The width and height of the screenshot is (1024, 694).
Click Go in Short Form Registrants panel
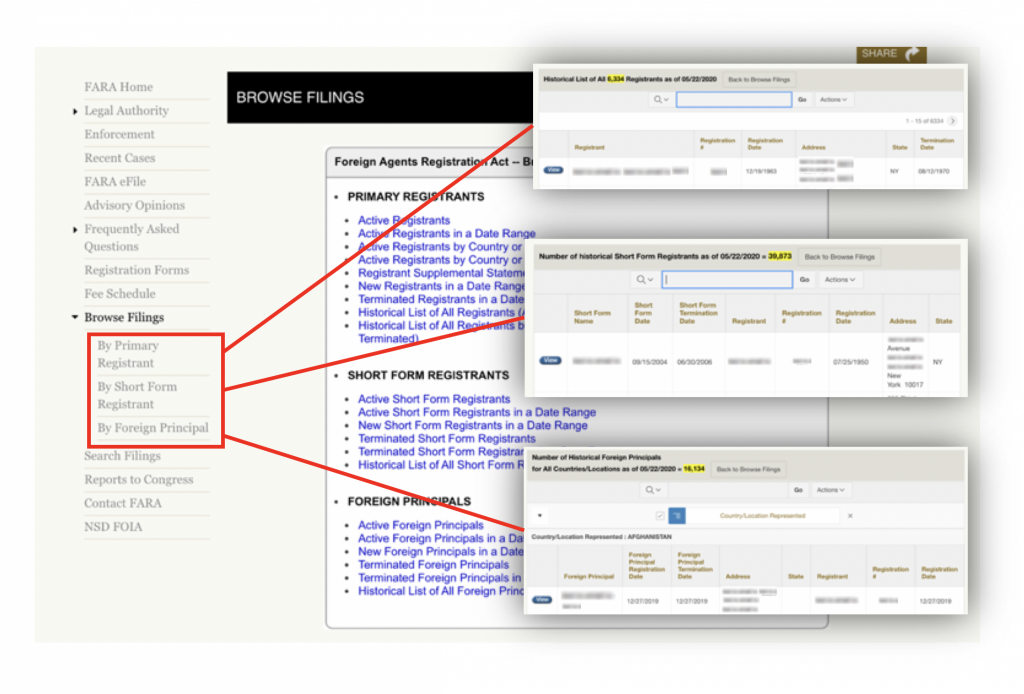(805, 279)
